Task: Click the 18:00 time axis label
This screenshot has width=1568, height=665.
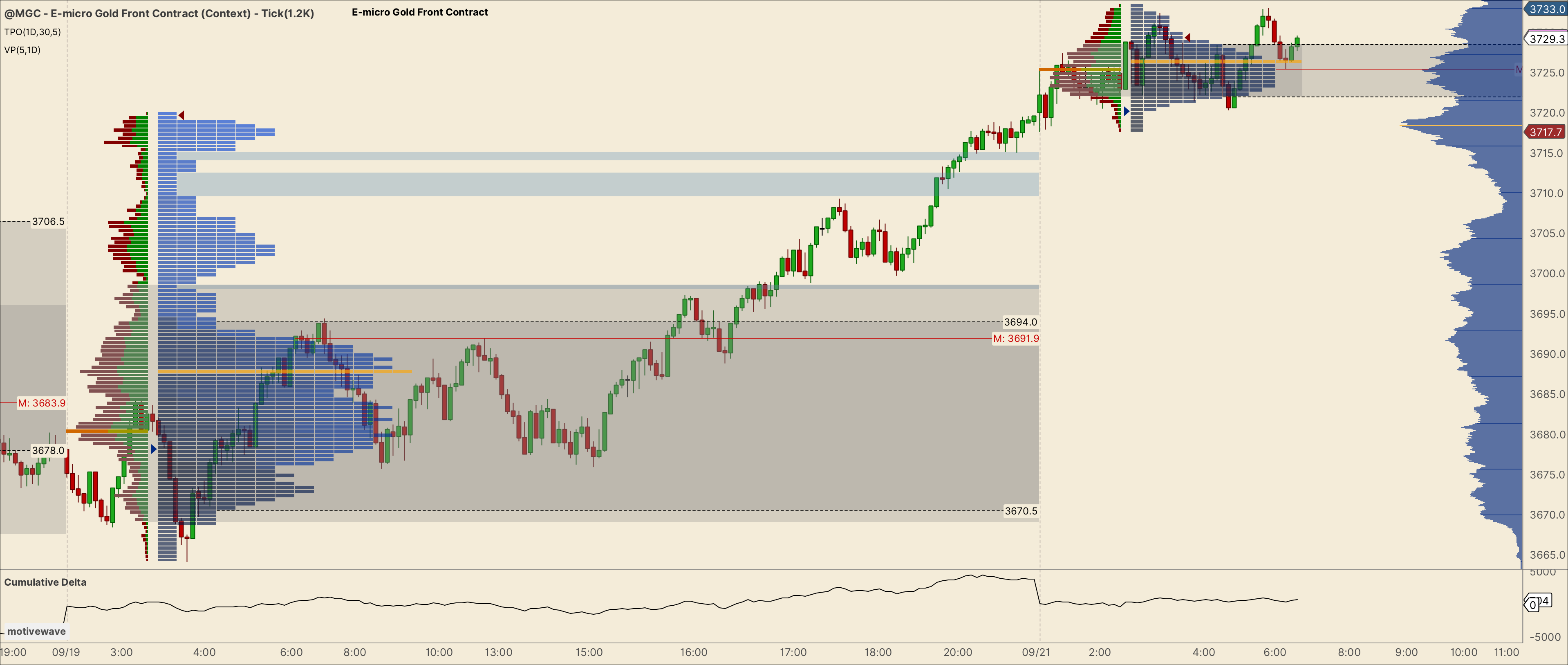Action: tap(878, 652)
